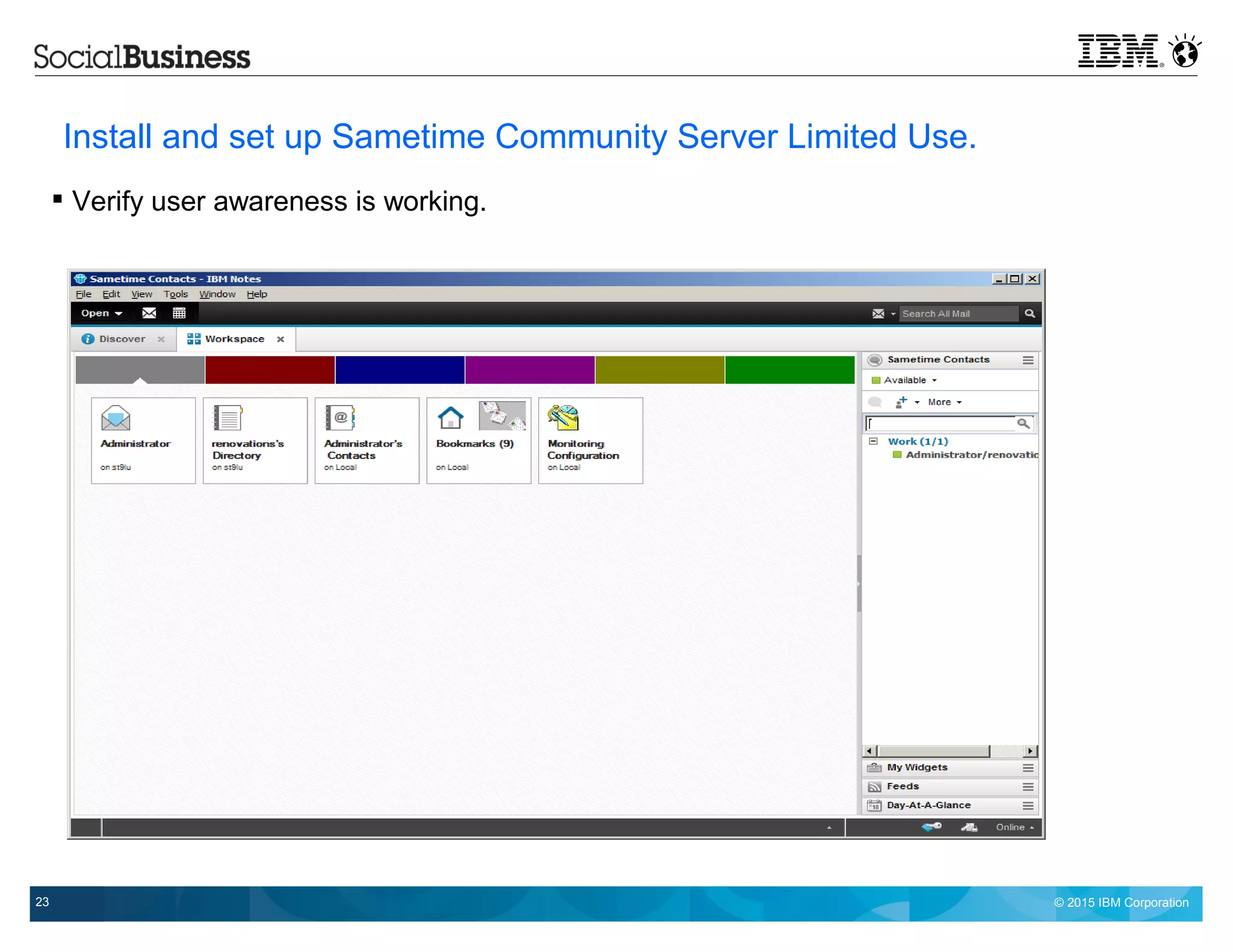The width and height of the screenshot is (1233, 952).
Task: Open the mail search scope dropdown arrow
Action: [893, 314]
